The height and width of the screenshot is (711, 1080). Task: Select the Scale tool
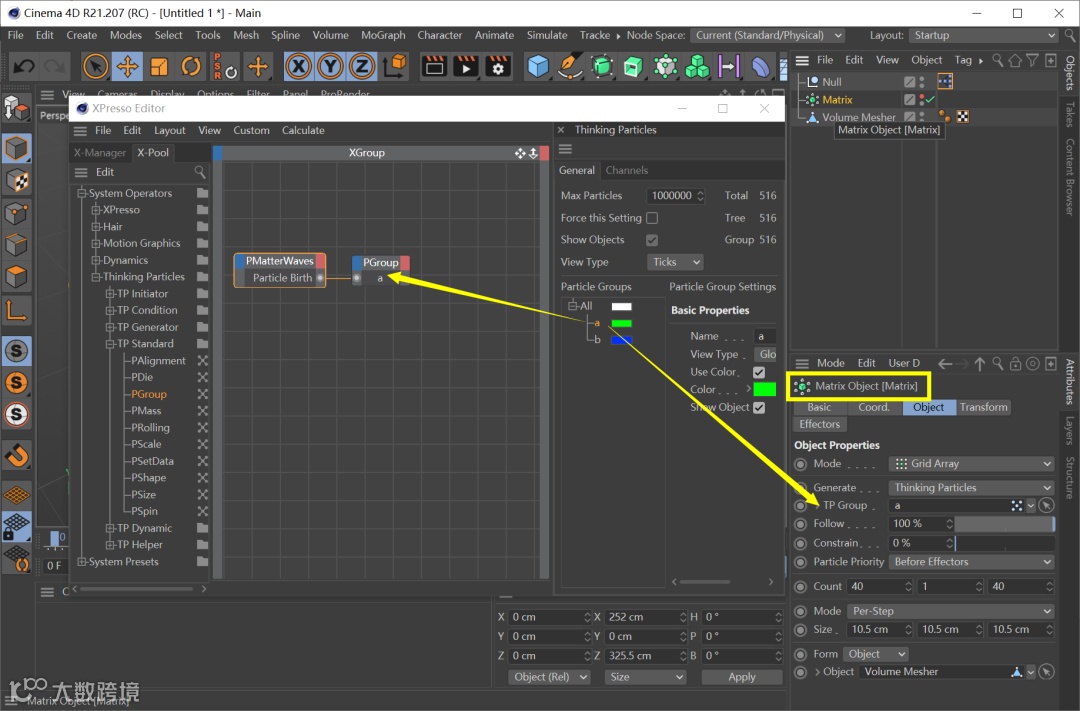(159, 67)
